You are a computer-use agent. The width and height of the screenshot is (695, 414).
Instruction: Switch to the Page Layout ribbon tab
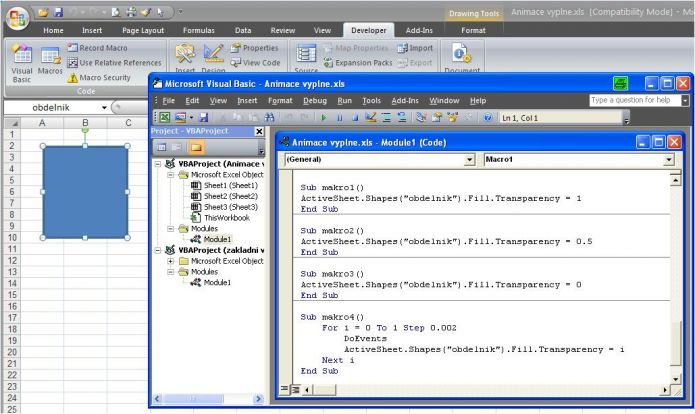pos(143,31)
